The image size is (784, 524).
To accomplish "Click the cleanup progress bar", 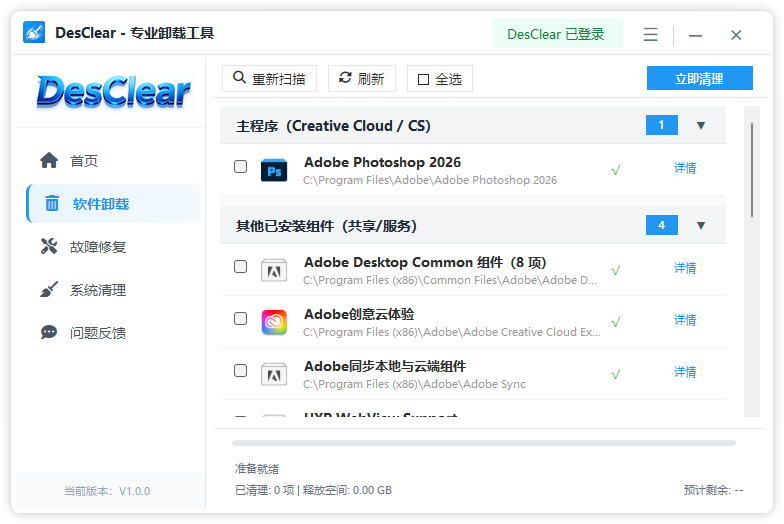I will coord(484,443).
